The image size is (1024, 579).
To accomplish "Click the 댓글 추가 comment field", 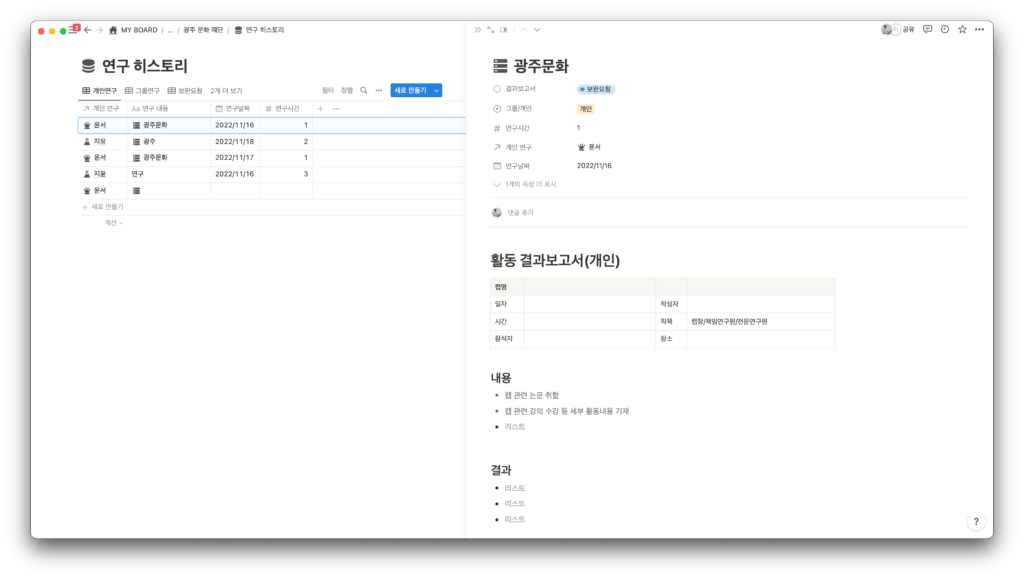I will (520, 212).
